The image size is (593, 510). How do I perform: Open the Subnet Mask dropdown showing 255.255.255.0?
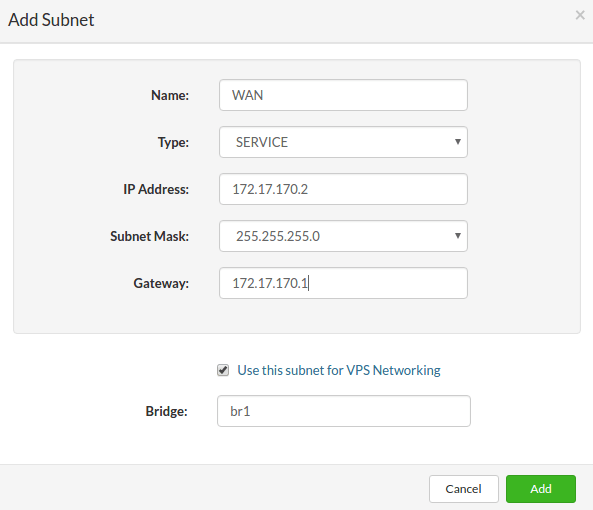pyautogui.click(x=343, y=236)
